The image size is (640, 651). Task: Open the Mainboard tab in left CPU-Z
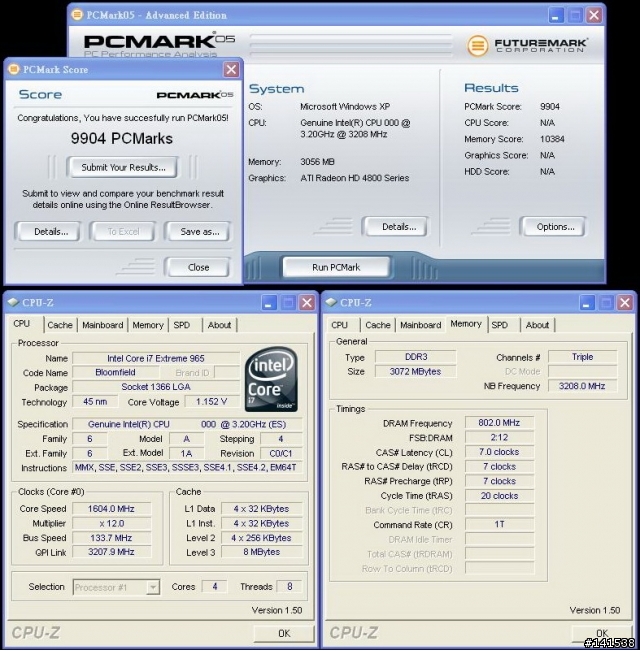[103, 325]
